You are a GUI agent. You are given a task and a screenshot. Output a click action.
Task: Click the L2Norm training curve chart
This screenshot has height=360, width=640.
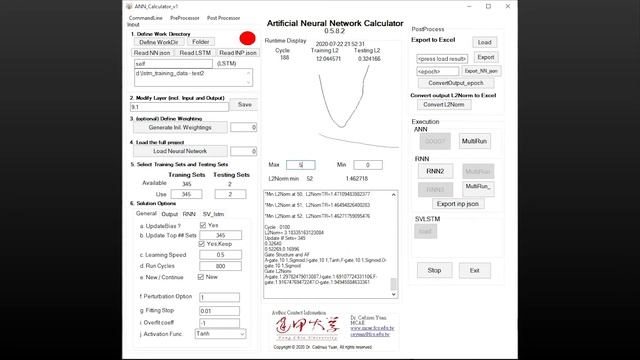click(x=358, y=106)
